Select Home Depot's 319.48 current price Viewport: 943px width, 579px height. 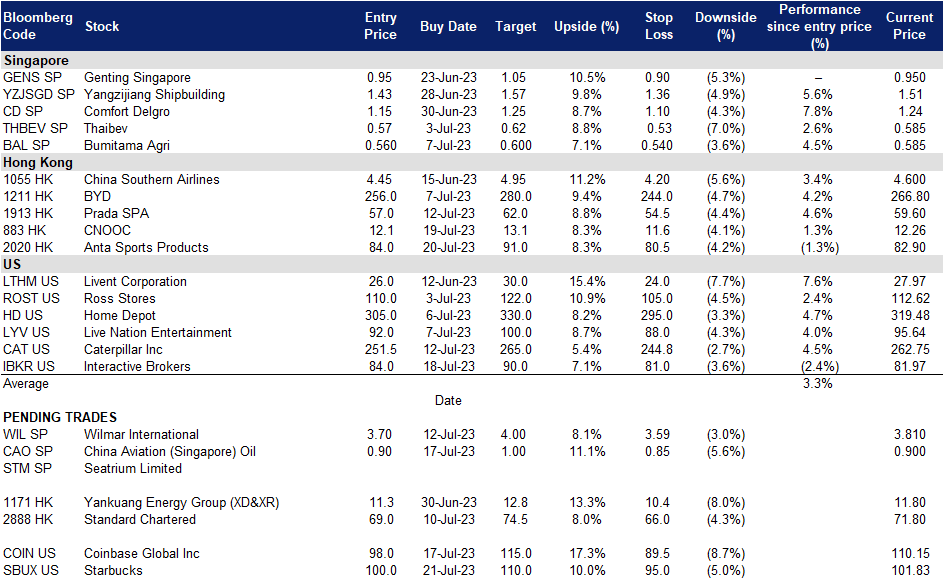click(910, 315)
